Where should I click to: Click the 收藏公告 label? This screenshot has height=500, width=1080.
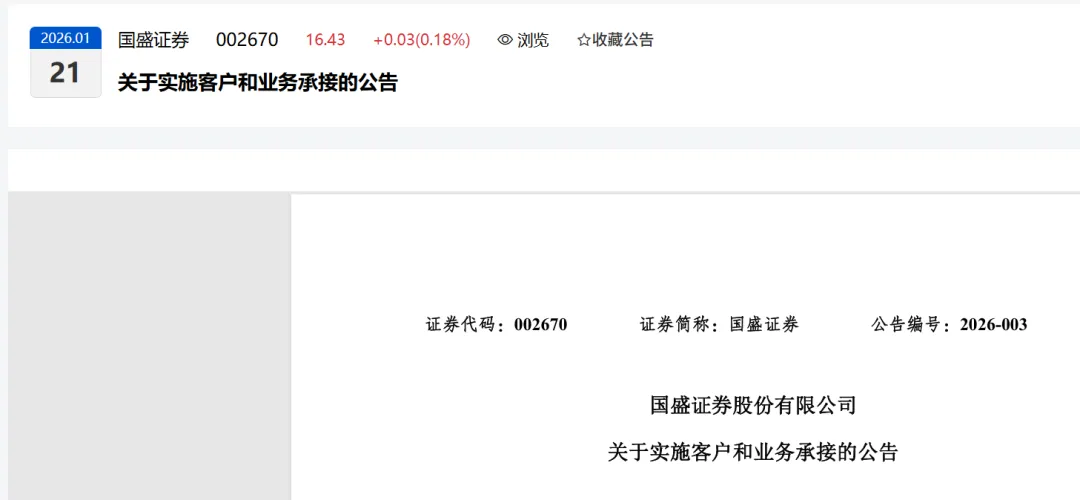pos(623,40)
